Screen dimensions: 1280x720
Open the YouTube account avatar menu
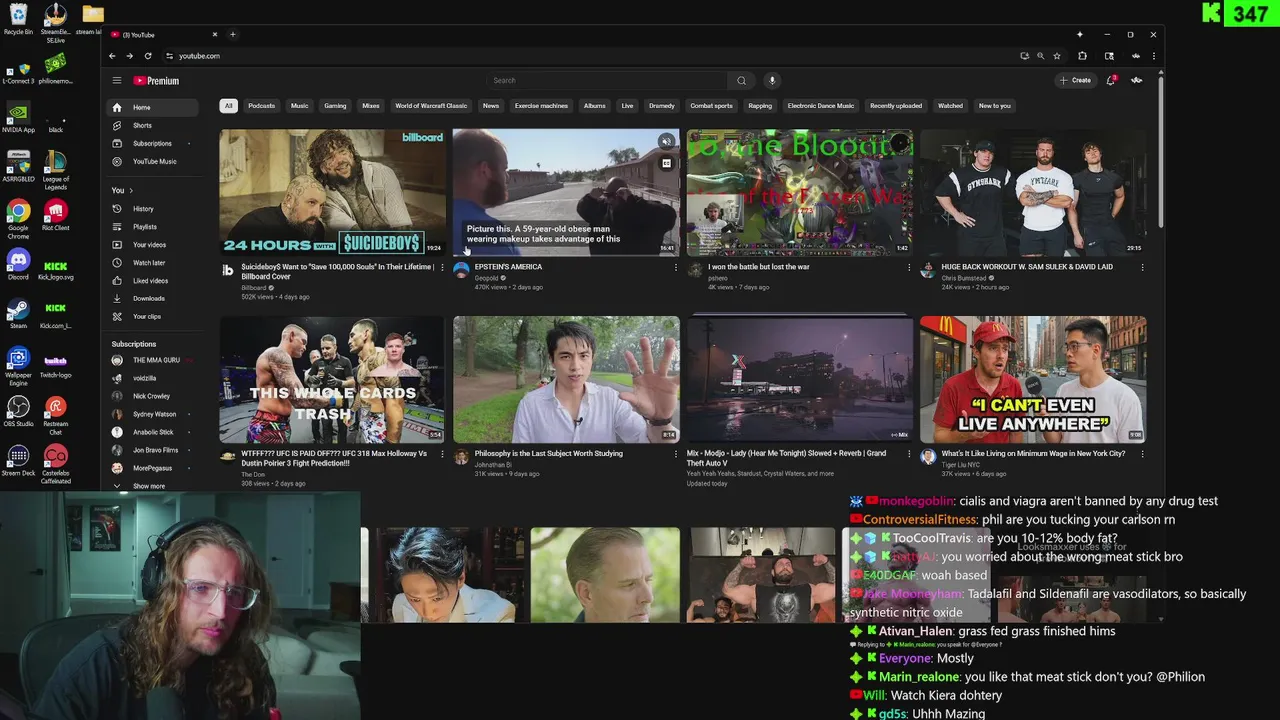(x=1137, y=80)
